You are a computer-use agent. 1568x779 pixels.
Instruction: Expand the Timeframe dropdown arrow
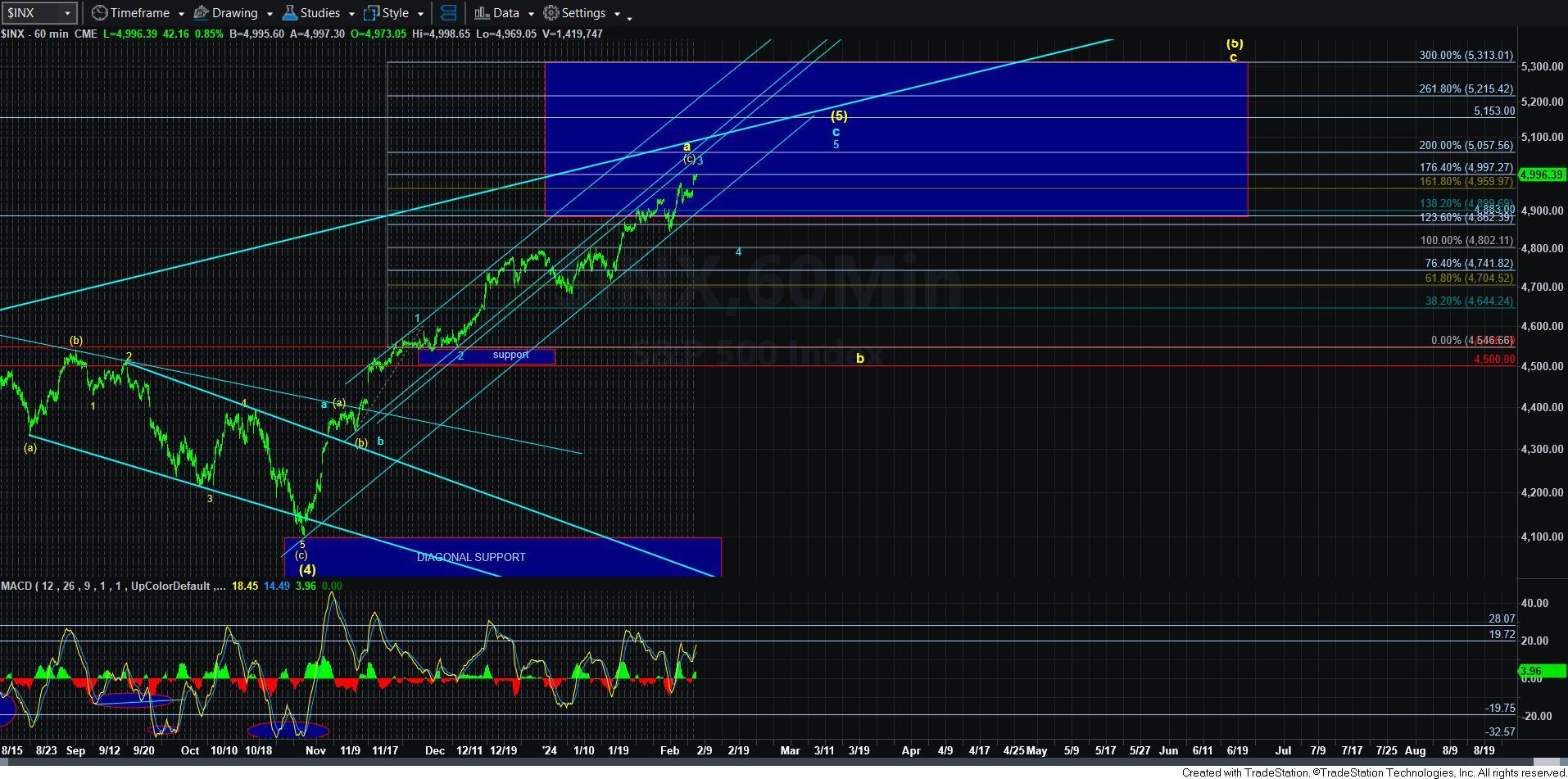[x=179, y=14]
